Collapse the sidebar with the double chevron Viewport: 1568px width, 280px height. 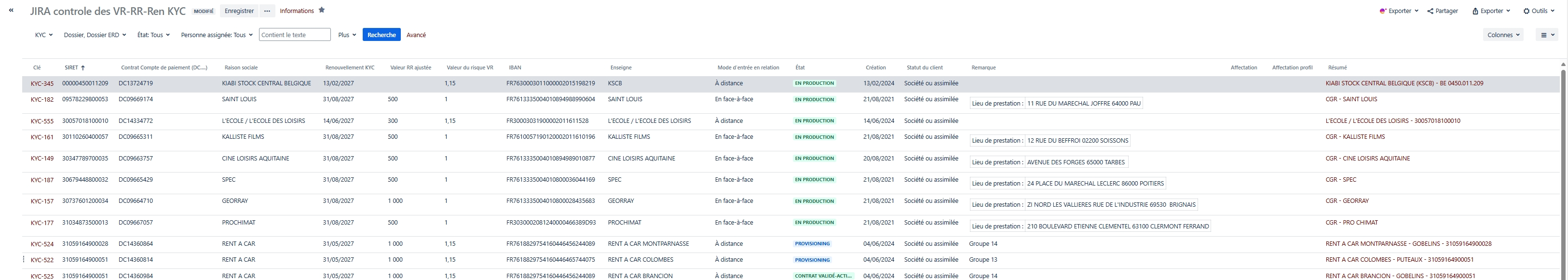(x=11, y=10)
